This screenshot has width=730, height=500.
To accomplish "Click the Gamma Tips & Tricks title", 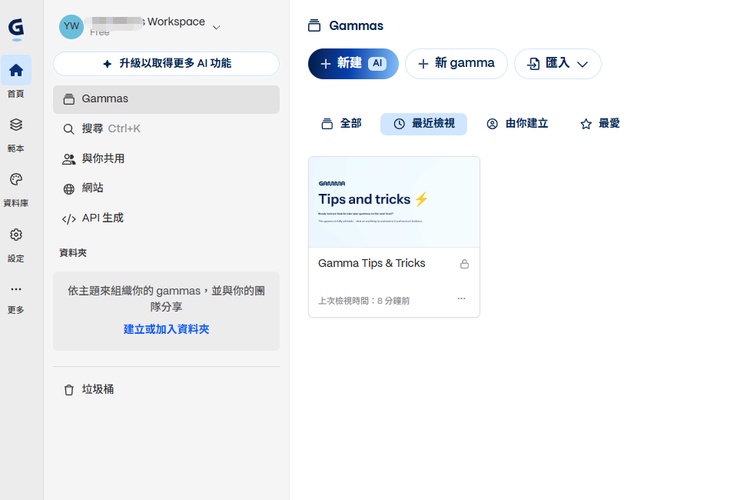I will 372,264.
